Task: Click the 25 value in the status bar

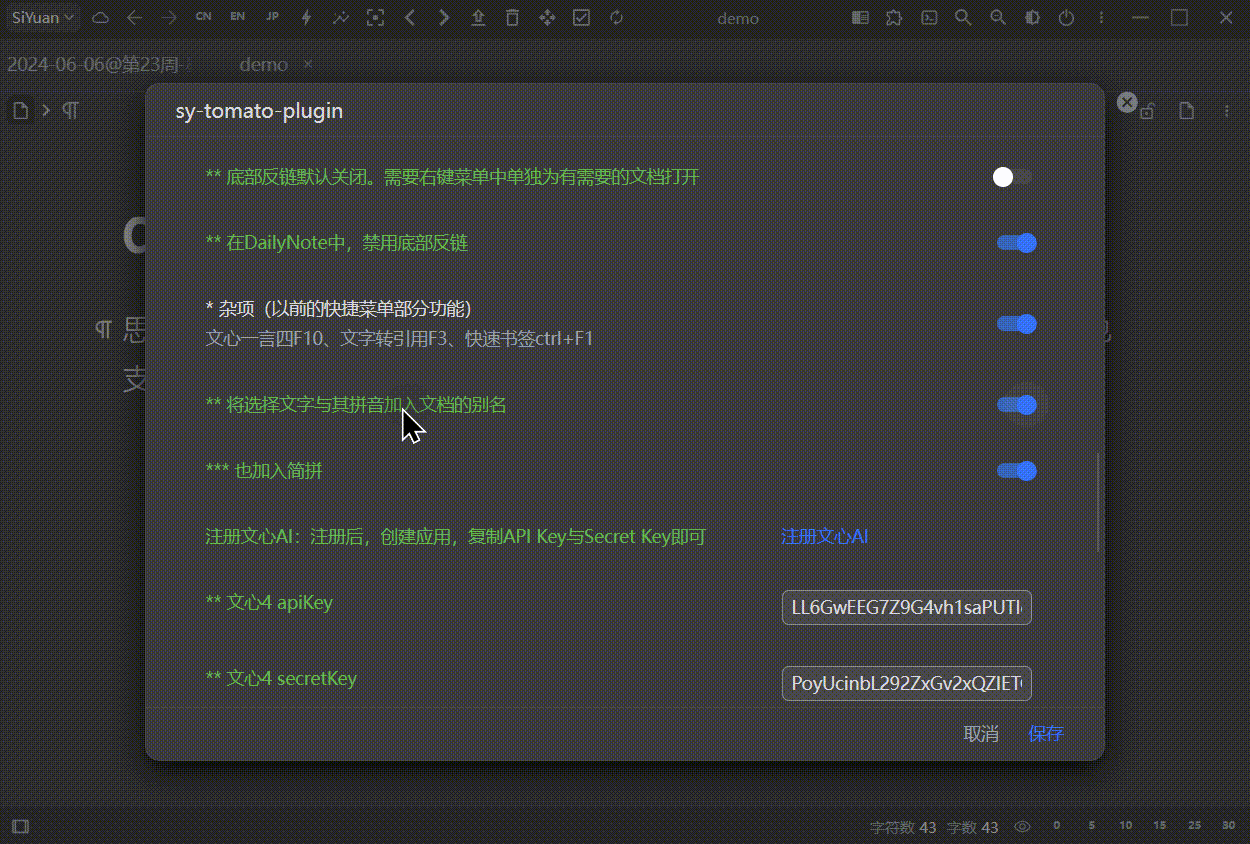Action: 1194,826
